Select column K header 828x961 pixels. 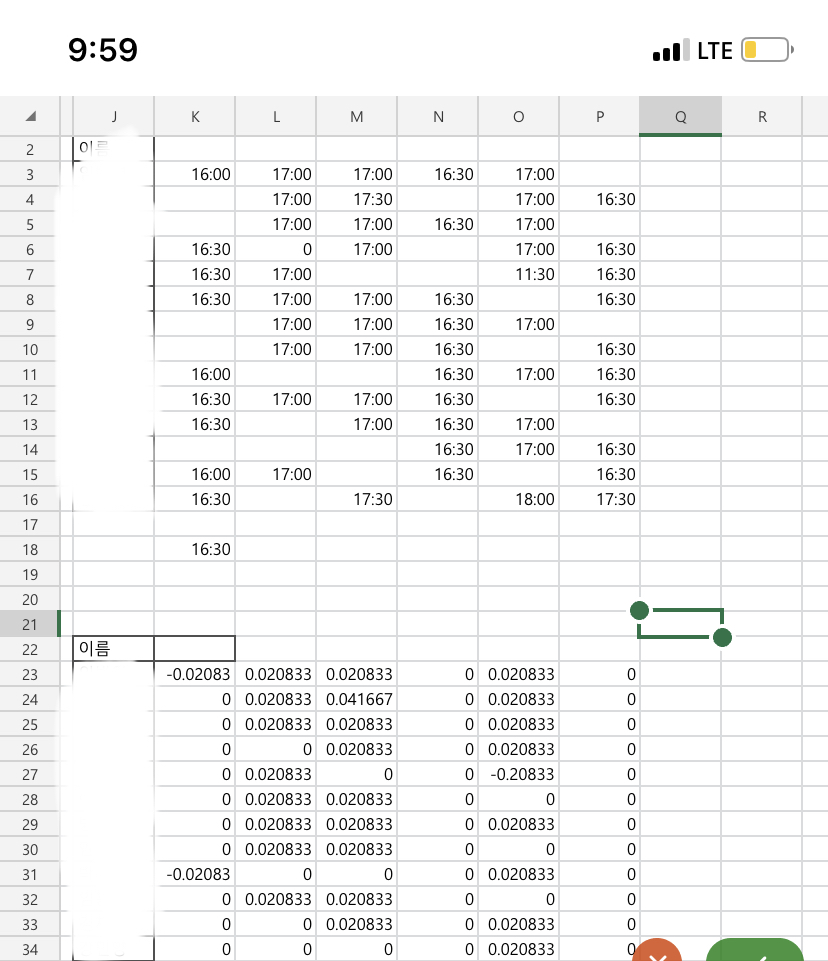(195, 116)
